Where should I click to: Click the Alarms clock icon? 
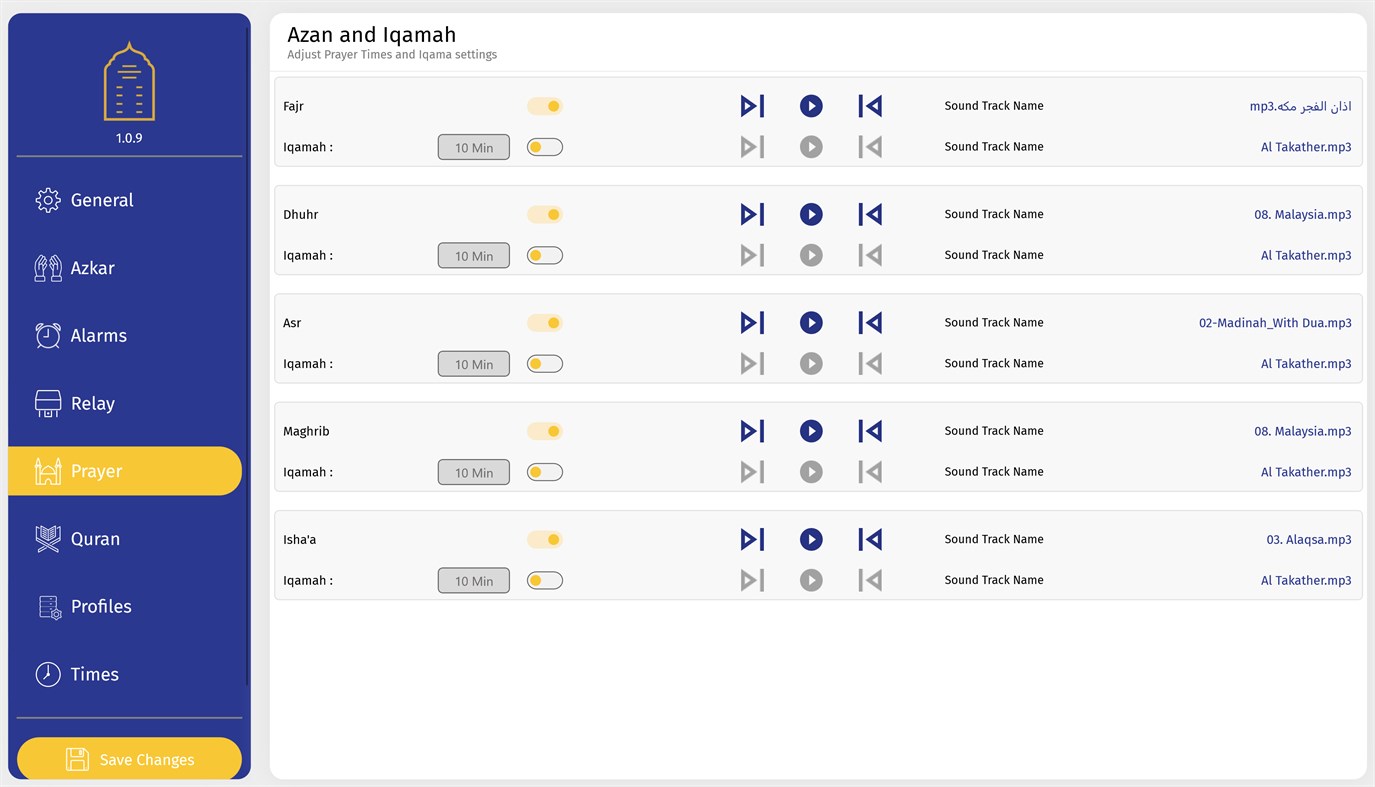(x=48, y=336)
